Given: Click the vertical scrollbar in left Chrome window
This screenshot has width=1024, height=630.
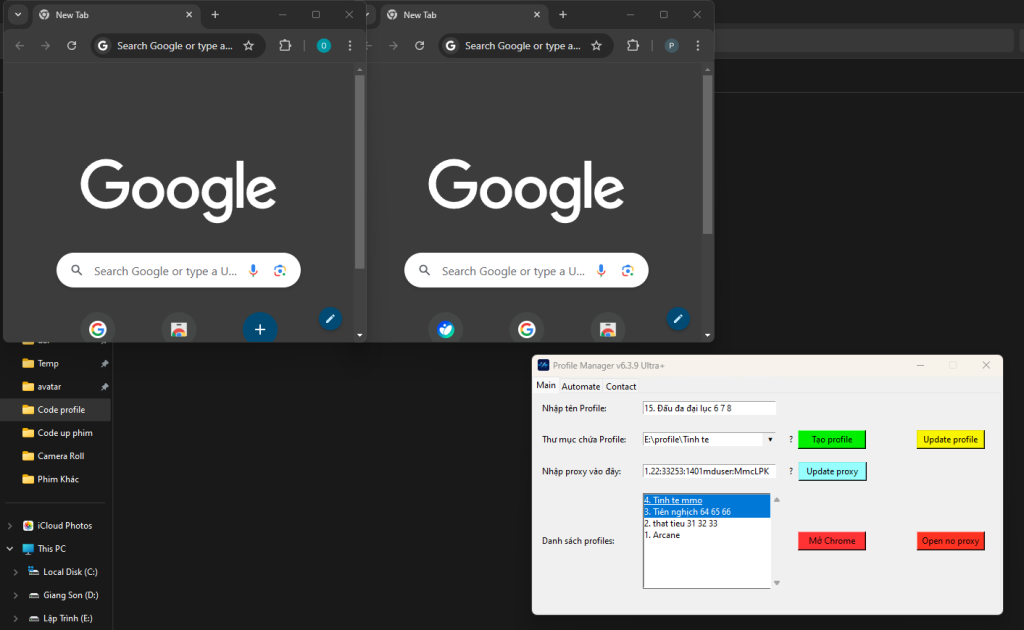Looking at the screenshot, I should [x=360, y=171].
